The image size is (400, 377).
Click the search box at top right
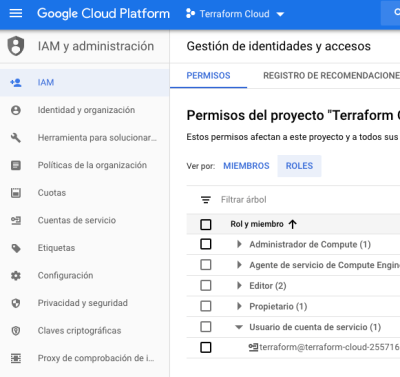click(x=391, y=13)
